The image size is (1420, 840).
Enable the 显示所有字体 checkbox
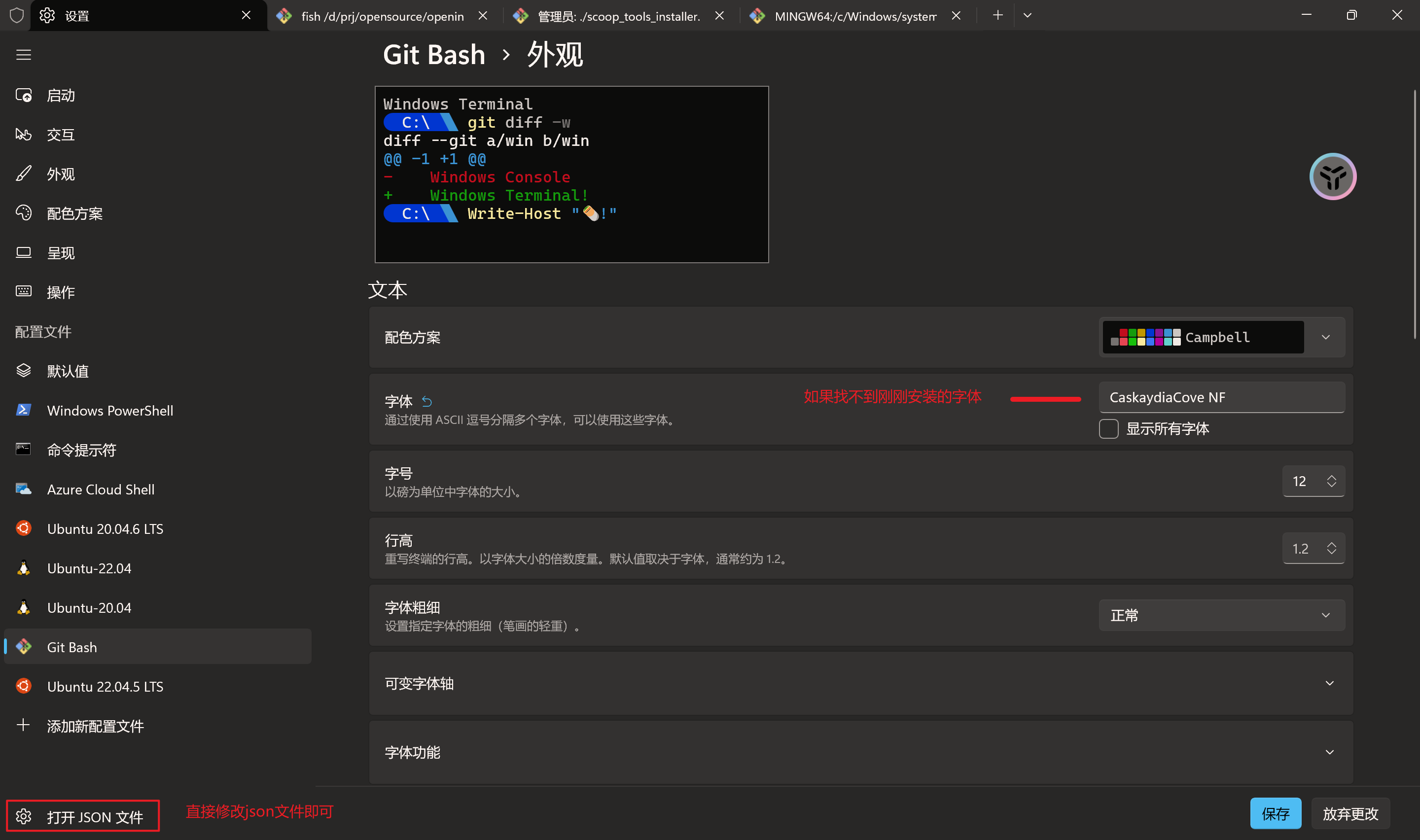(x=1108, y=428)
